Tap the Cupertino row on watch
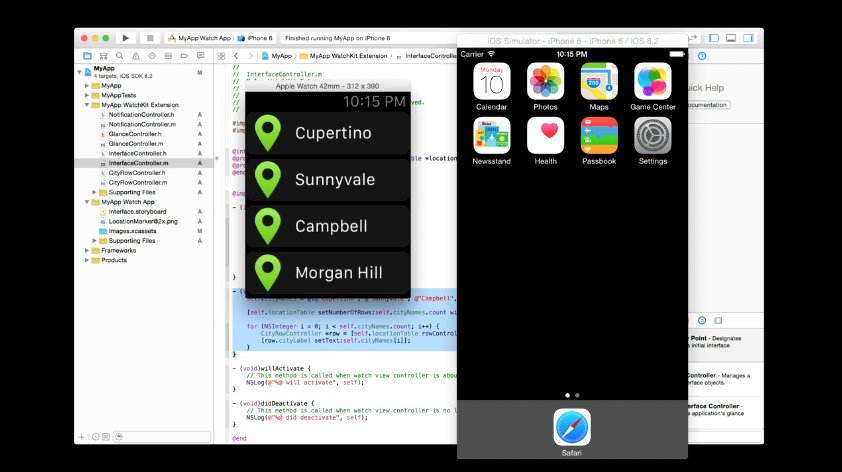Screen dimensions: 842x472 (328, 133)
